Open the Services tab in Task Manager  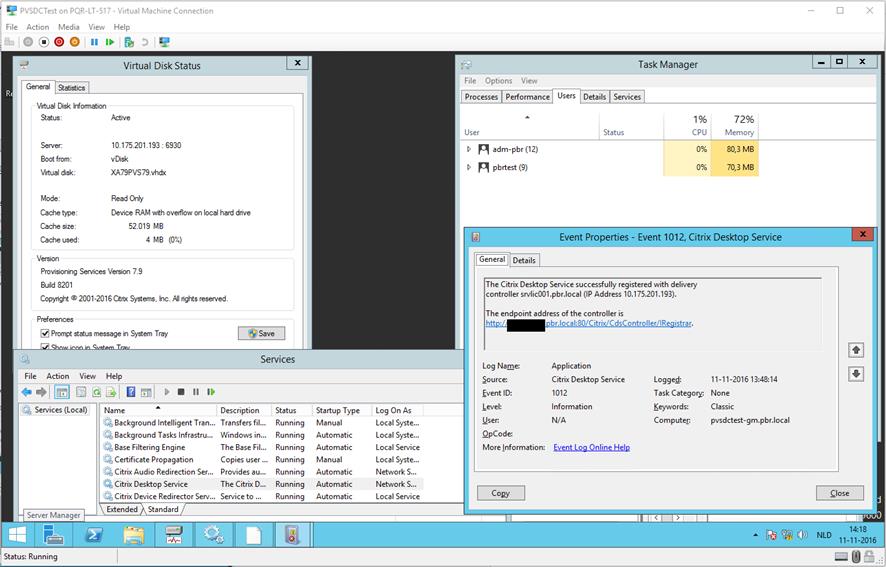tap(627, 97)
